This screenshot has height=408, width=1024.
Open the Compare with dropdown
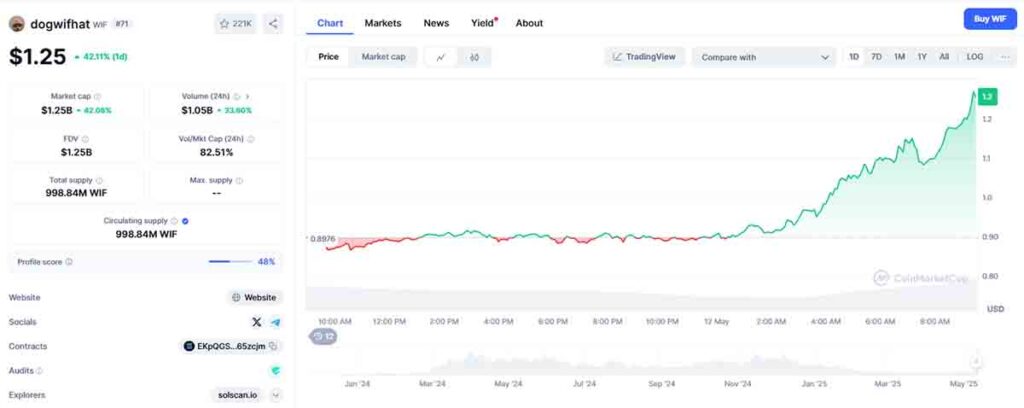coord(763,57)
